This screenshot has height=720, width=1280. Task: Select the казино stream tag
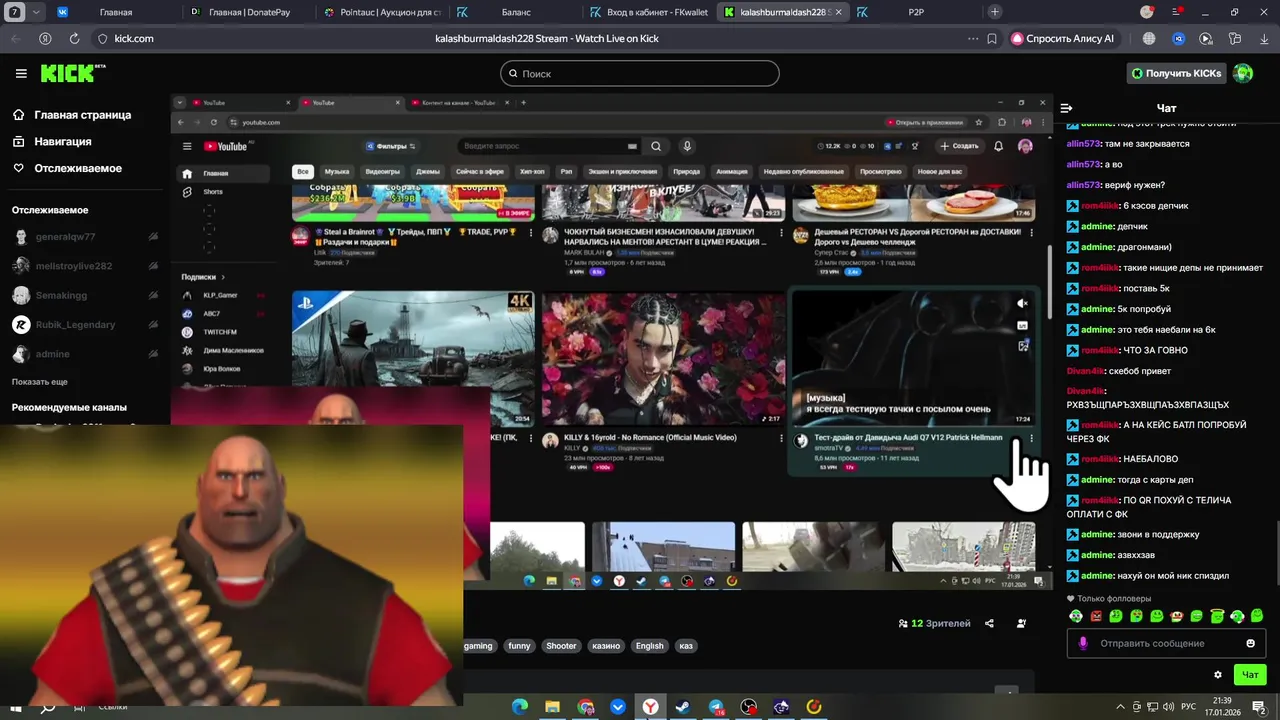point(606,646)
